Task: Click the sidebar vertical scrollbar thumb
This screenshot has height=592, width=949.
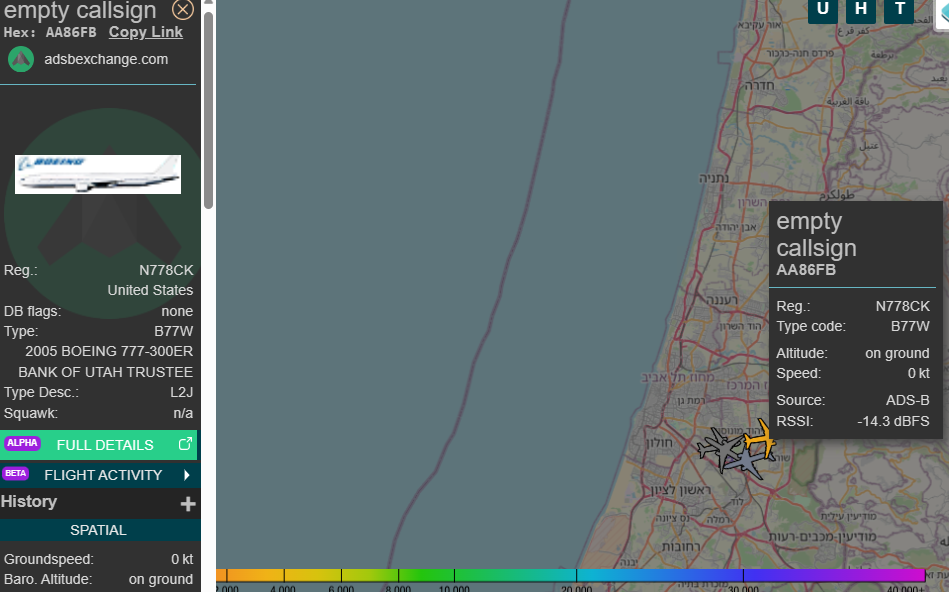Action: [208, 110]
